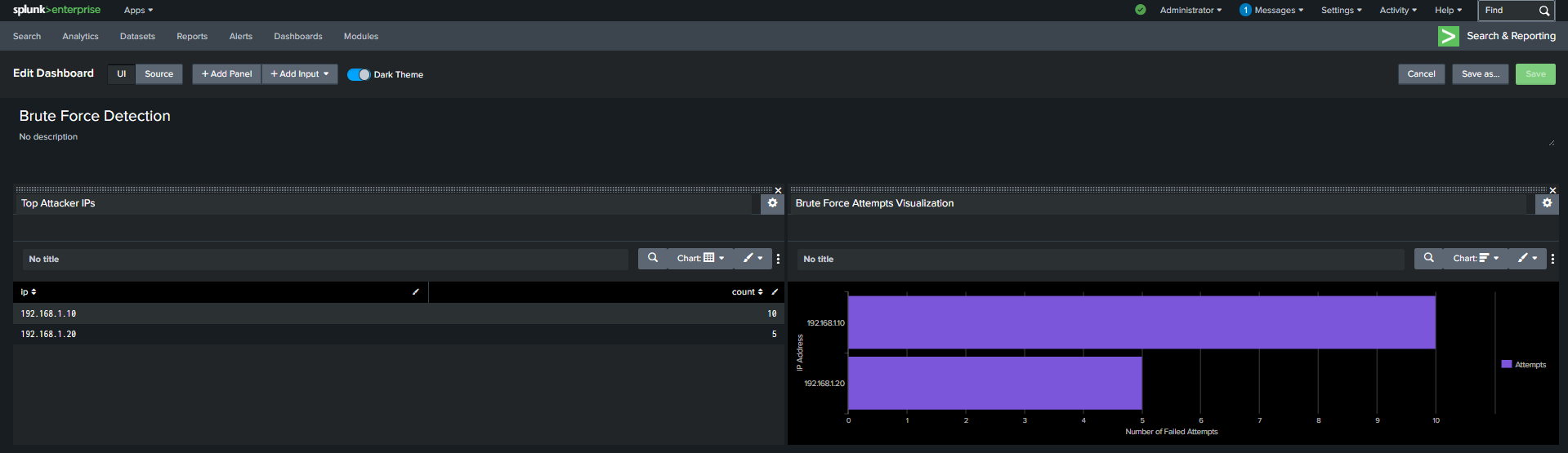Select table row 192.168.1.20
Image resolution: width=1568 pixels, height=453 pixels.
pyautogui.click(x=399, y=334)
